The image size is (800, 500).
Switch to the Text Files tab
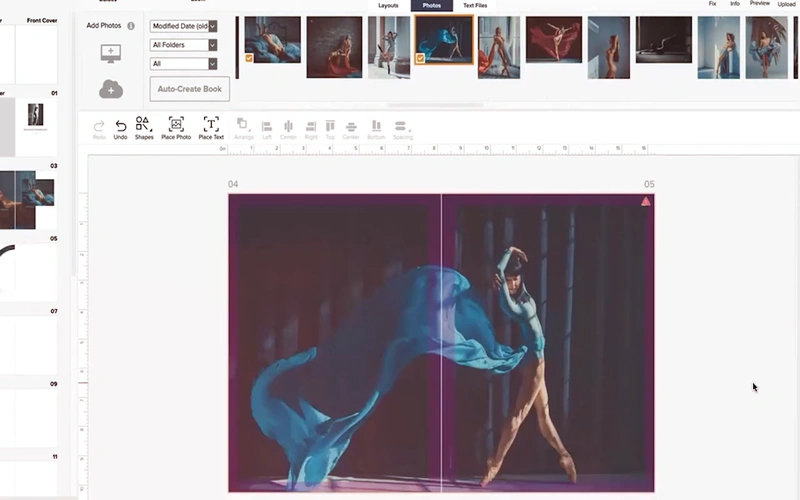(475, 6)
